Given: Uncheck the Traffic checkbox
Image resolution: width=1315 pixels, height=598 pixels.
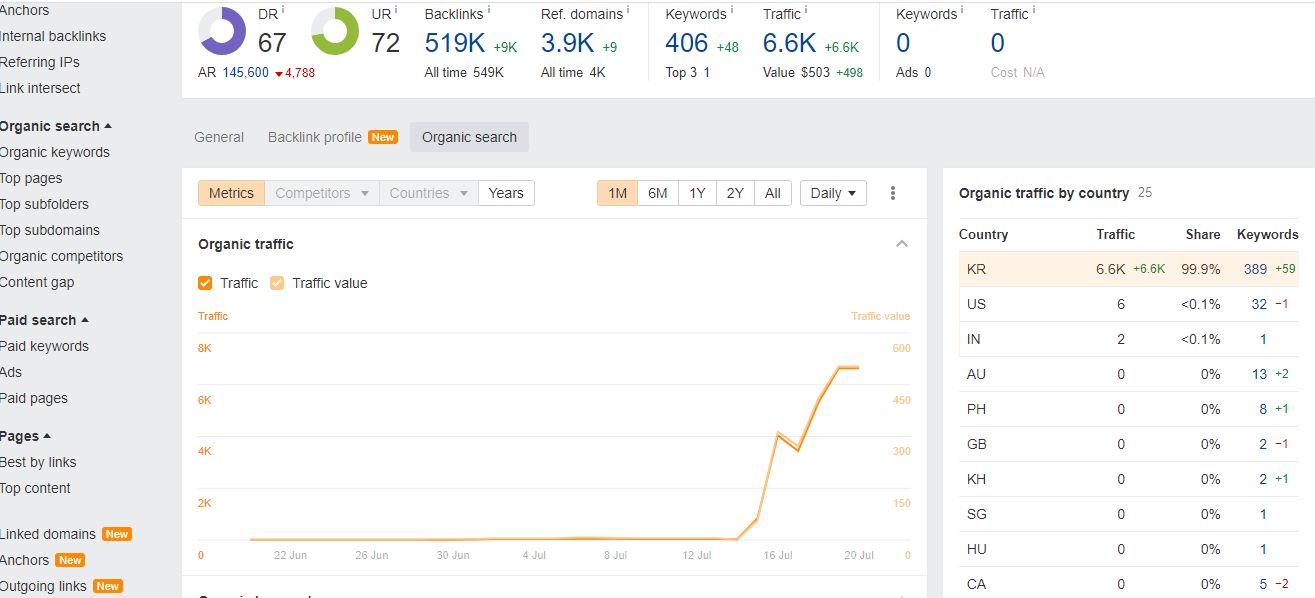Looking at the screenshot, I should click(x=206, y=283).
